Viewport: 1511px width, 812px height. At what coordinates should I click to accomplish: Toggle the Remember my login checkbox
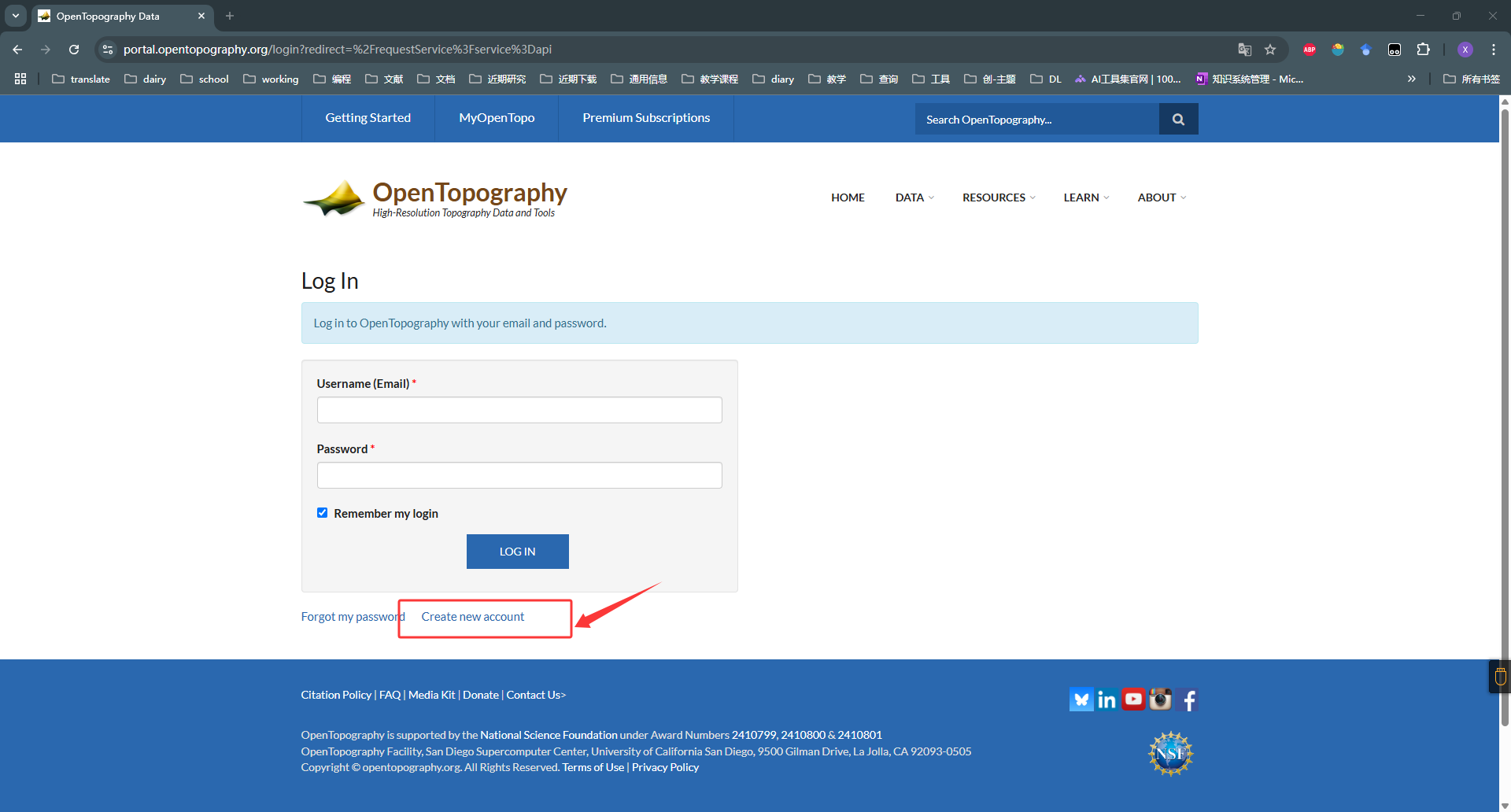click(x=322, y=513)
